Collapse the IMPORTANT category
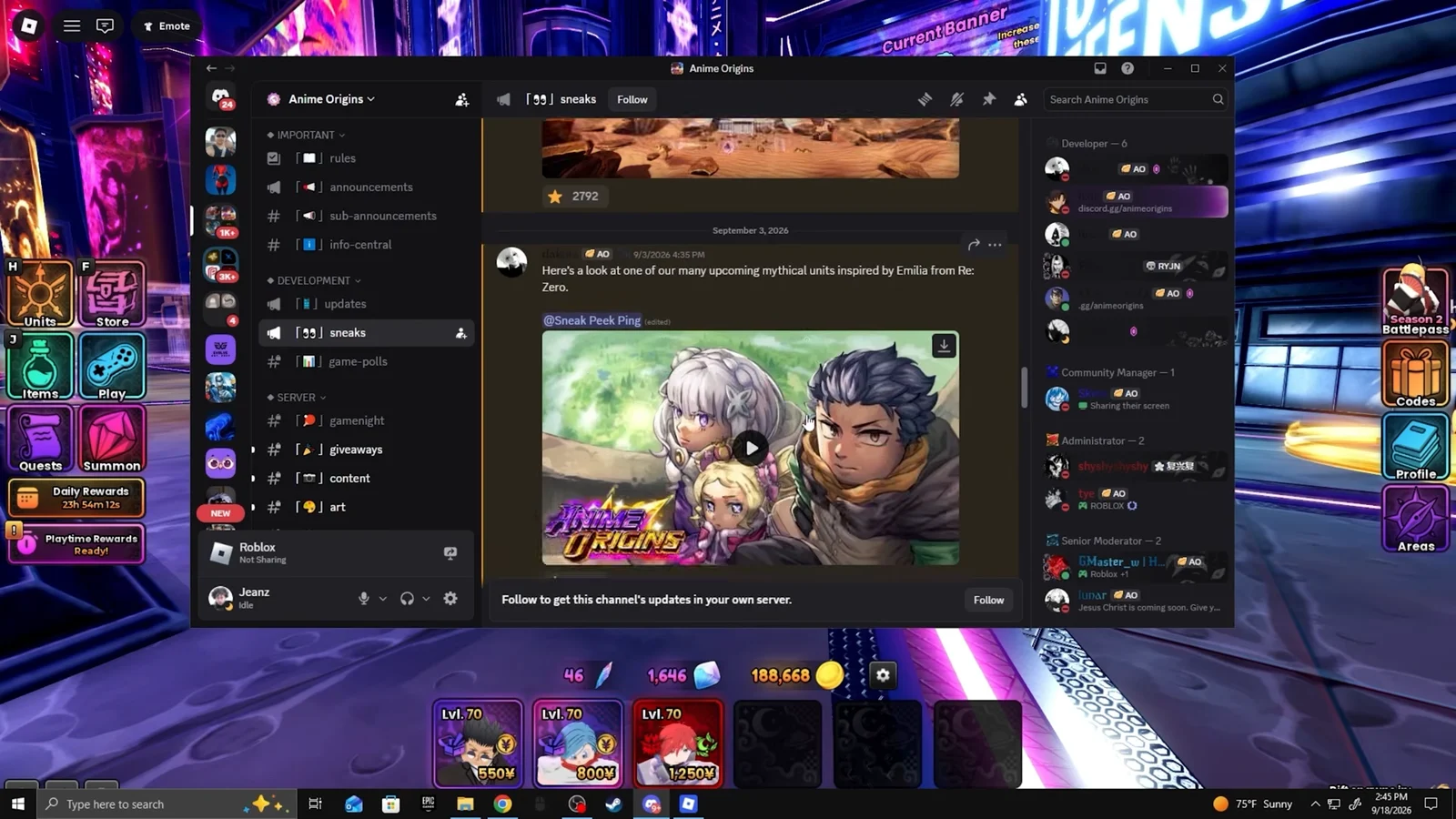 (x=306, y=135)
